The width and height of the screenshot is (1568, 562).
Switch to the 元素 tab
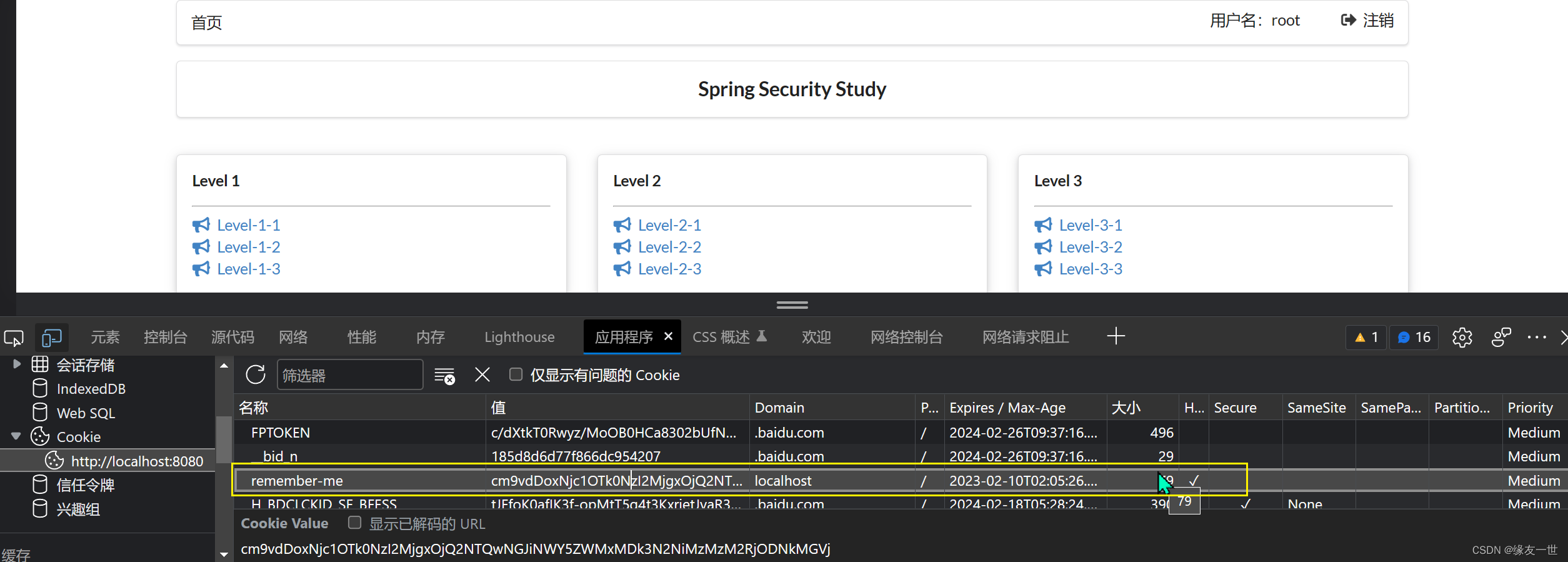pos(105,338)
